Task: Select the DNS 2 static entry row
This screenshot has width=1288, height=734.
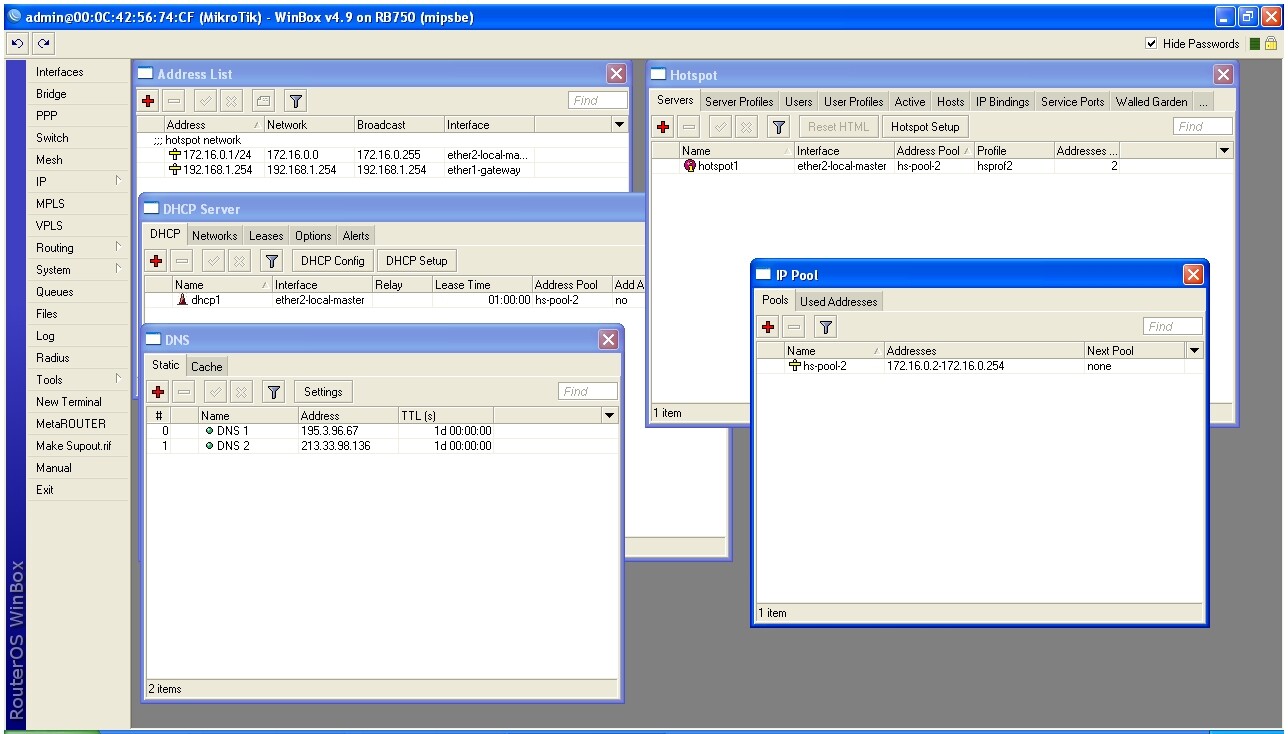Action: [383, 446]
